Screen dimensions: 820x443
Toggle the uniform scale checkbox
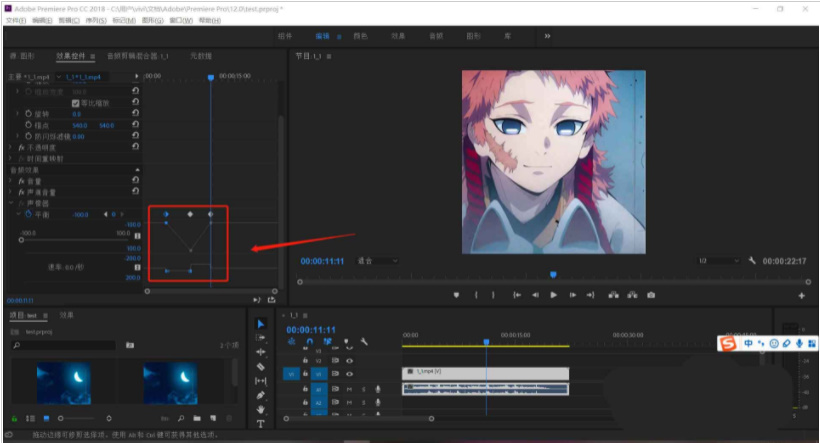point(75,103)
